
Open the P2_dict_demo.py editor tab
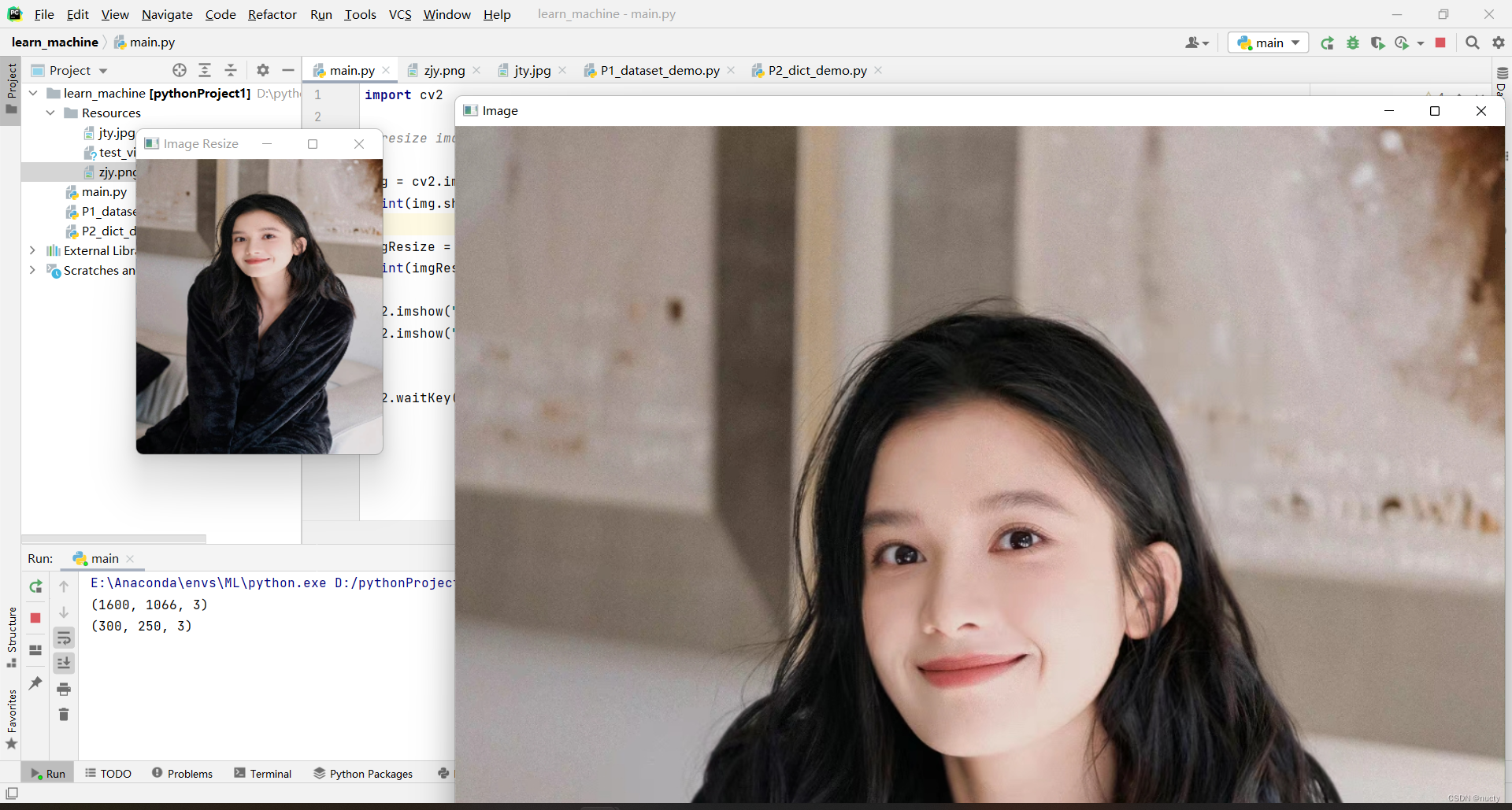pyautogui.click(x=817, y=70)
